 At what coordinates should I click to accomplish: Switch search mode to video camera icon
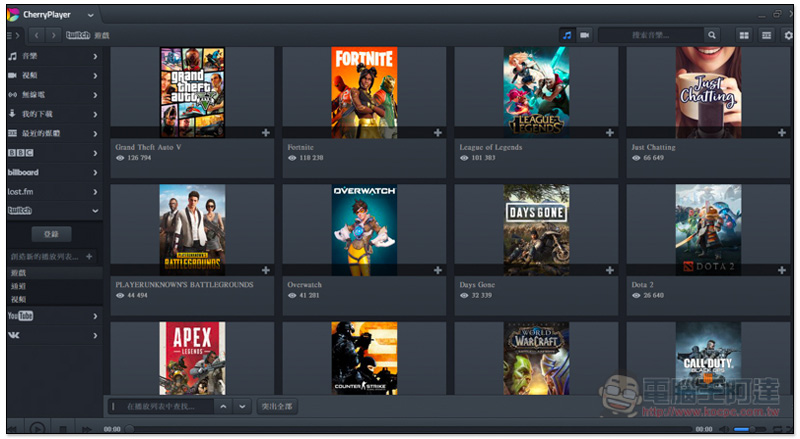585,35
